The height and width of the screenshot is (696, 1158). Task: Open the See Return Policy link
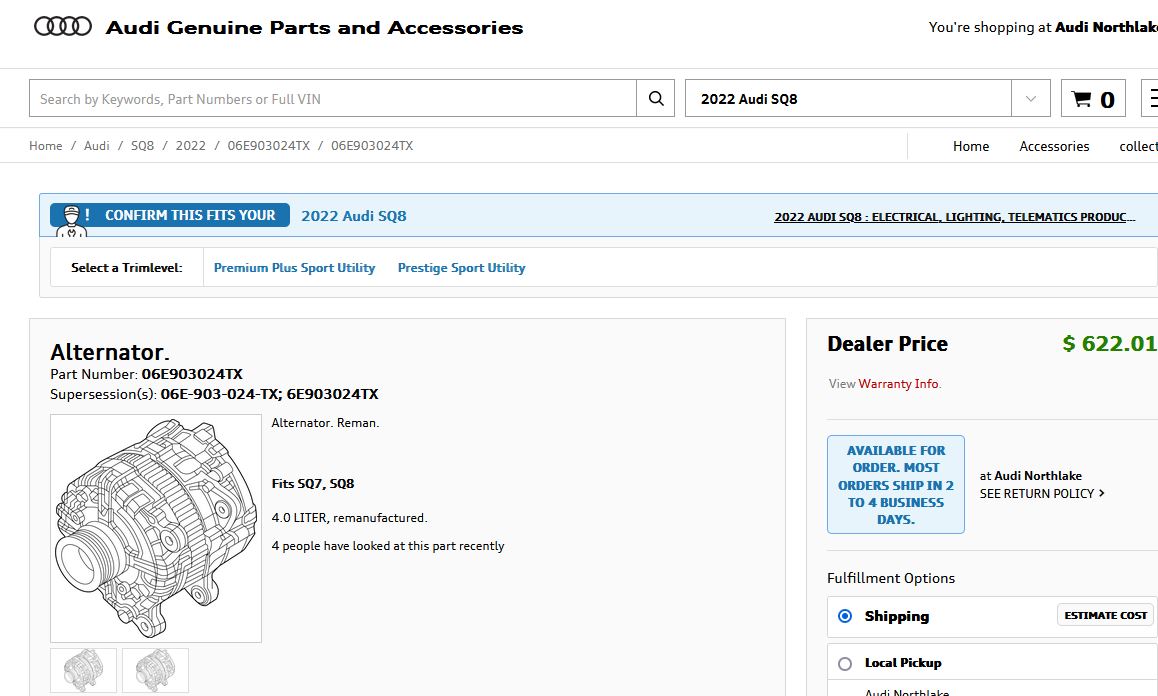pos(1042,494)
